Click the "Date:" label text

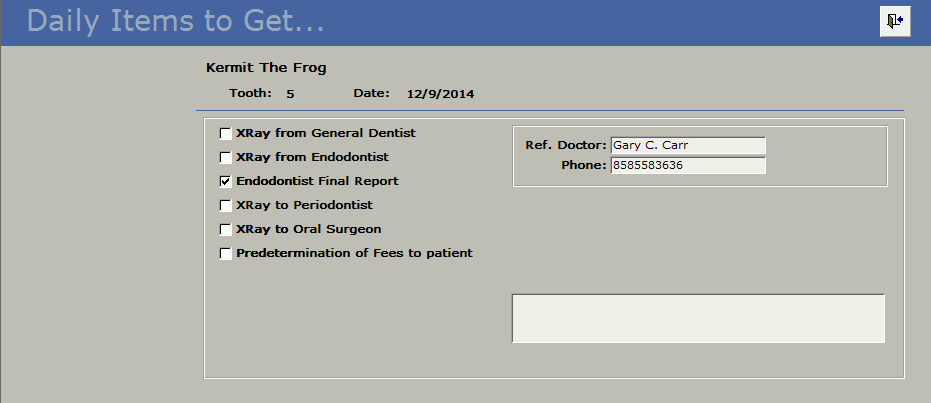(x=371, y=94)
